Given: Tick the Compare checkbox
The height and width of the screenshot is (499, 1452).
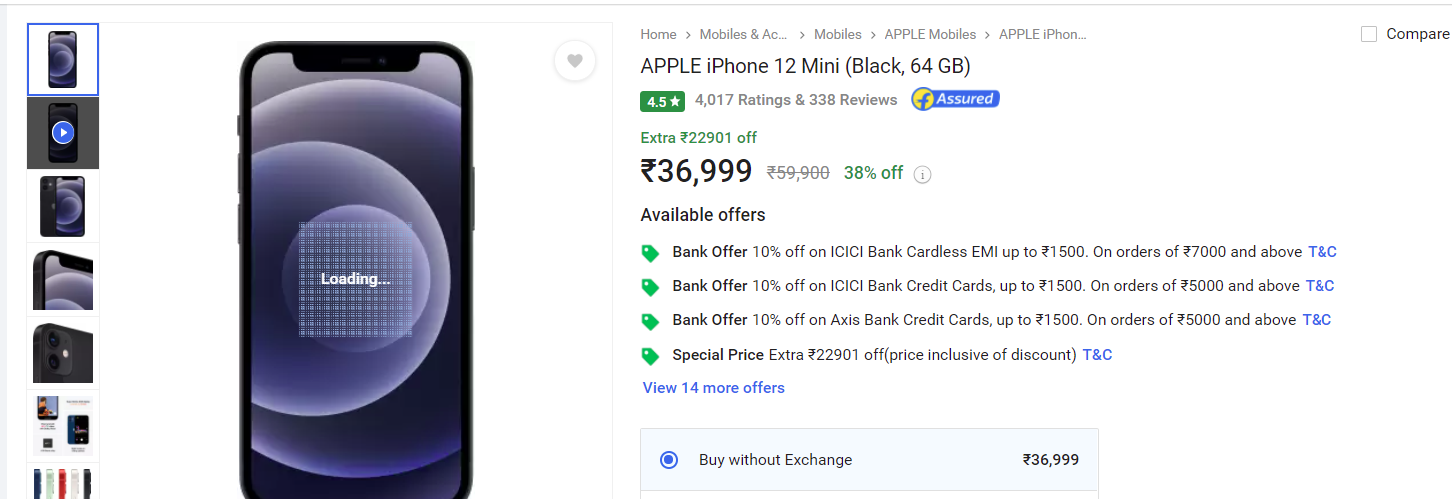Looking at the screenshot, I should pyautogui.click(x=1369, y=34).
